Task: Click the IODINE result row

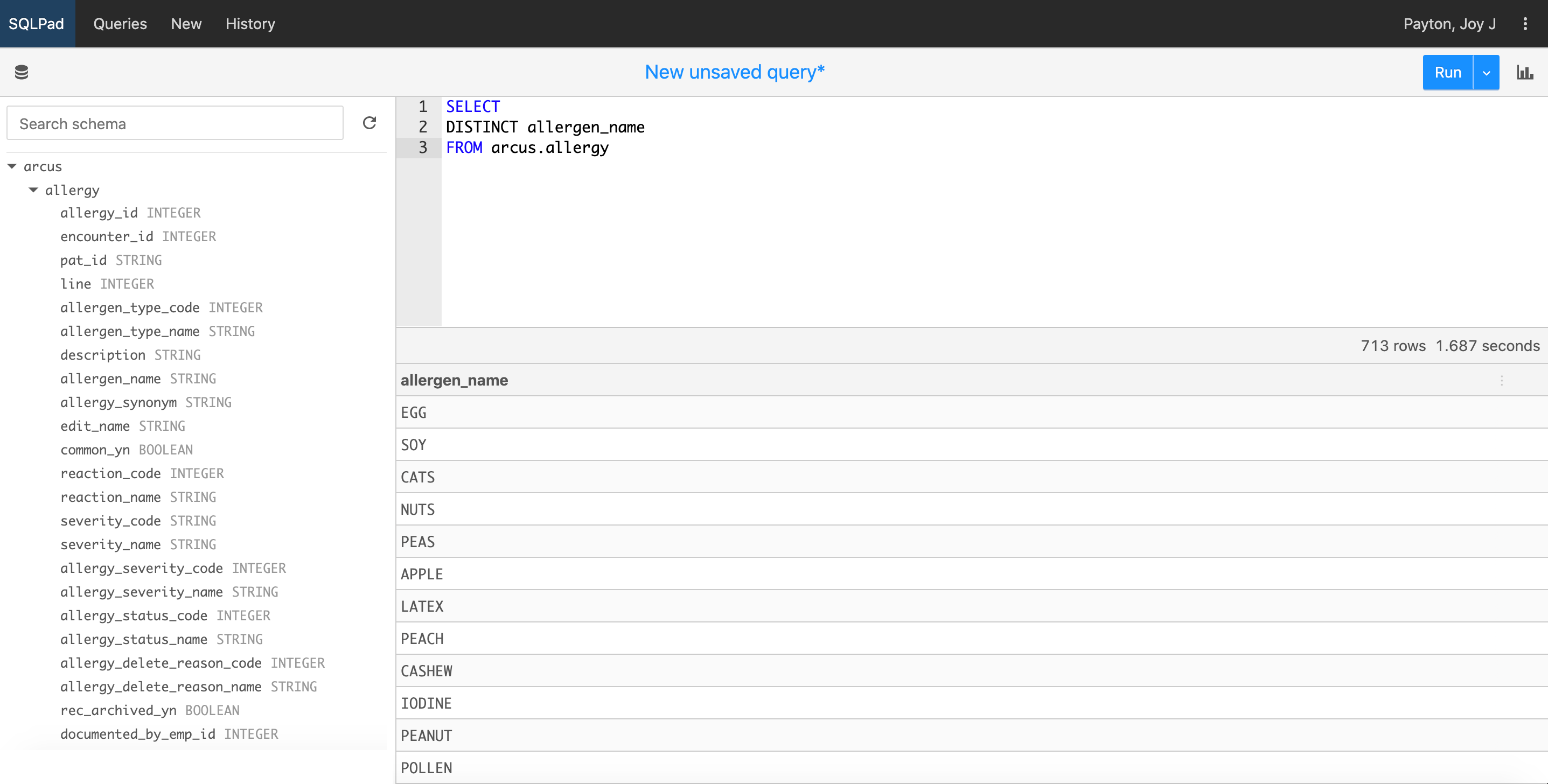Action: 972,703
